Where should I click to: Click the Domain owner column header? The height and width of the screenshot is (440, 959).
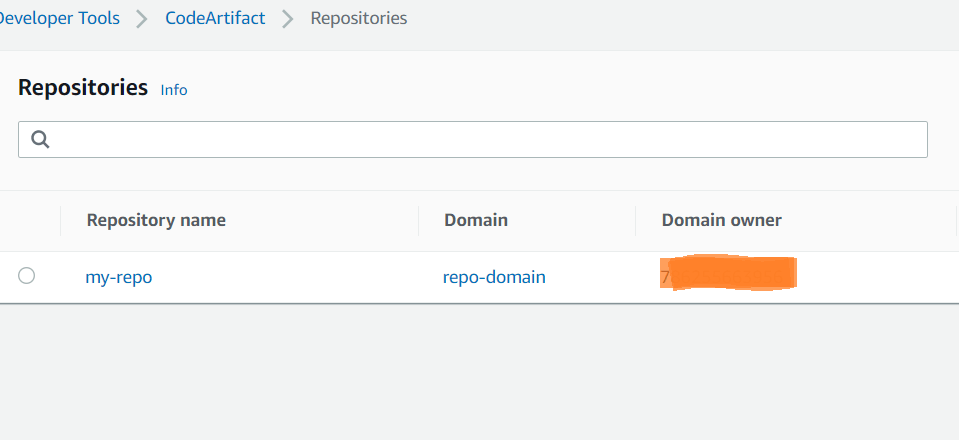click(721, 220)
